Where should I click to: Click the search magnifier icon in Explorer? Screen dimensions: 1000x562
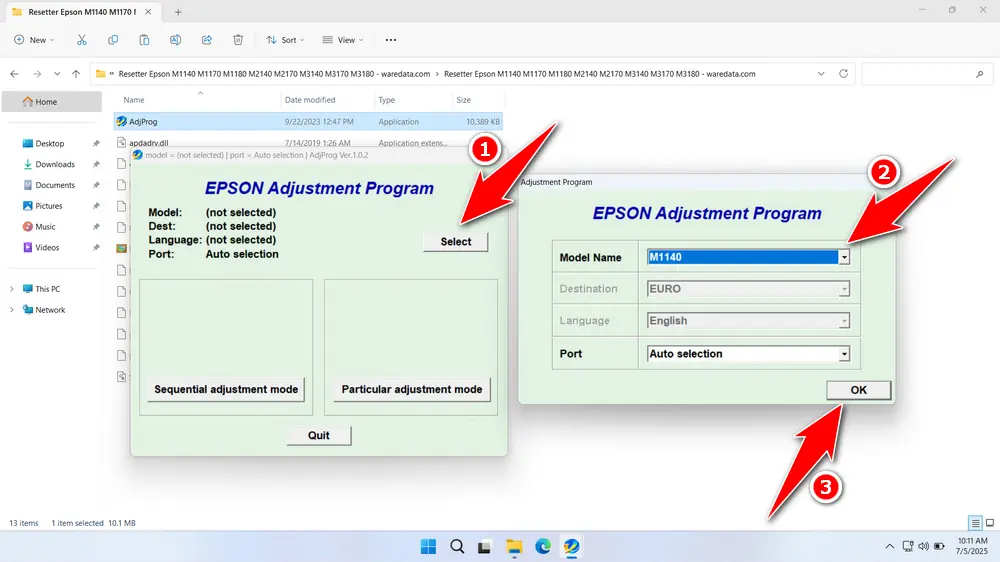980,74
